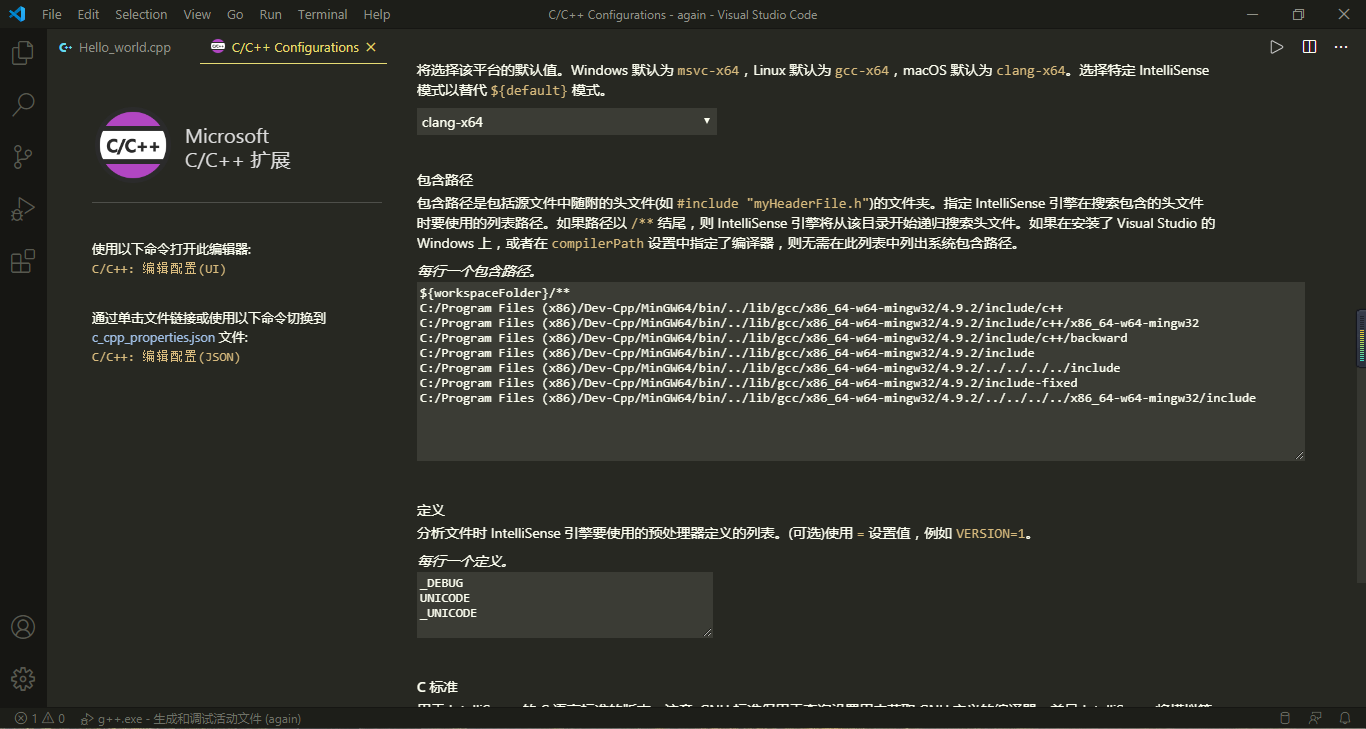The height and width of the screenshot is (729, 1366).
Task: Click the Run Code play icon
Action: (x=1276, y=47)
